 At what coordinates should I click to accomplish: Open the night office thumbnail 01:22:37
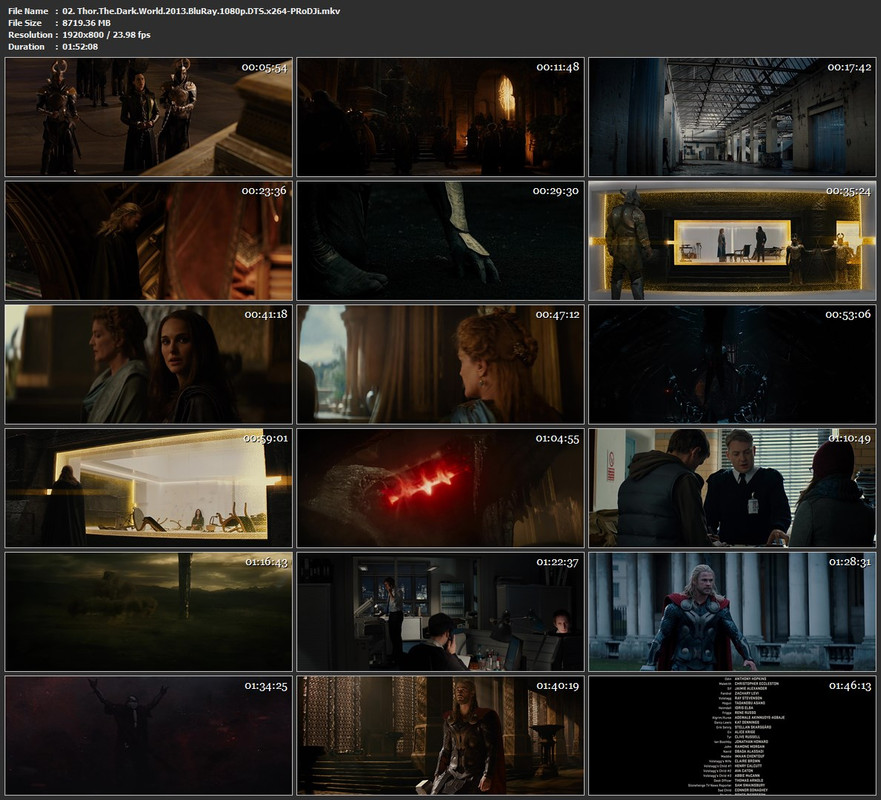coord(440,612)
